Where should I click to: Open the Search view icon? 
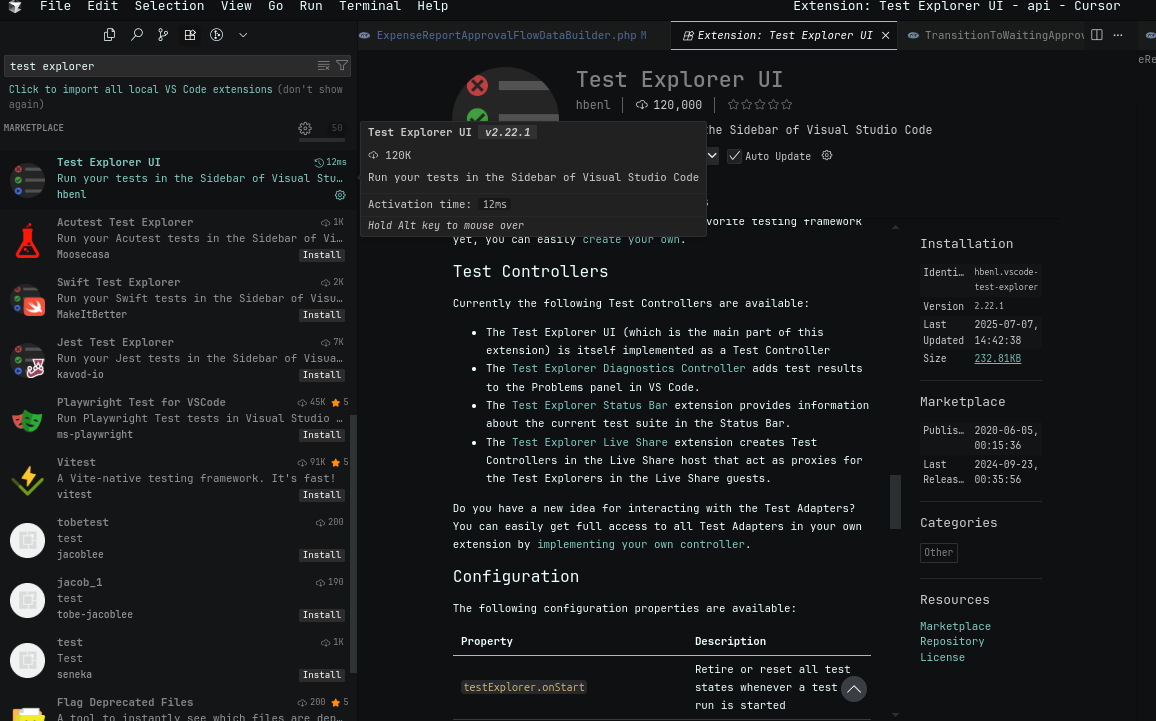(137, 35)
